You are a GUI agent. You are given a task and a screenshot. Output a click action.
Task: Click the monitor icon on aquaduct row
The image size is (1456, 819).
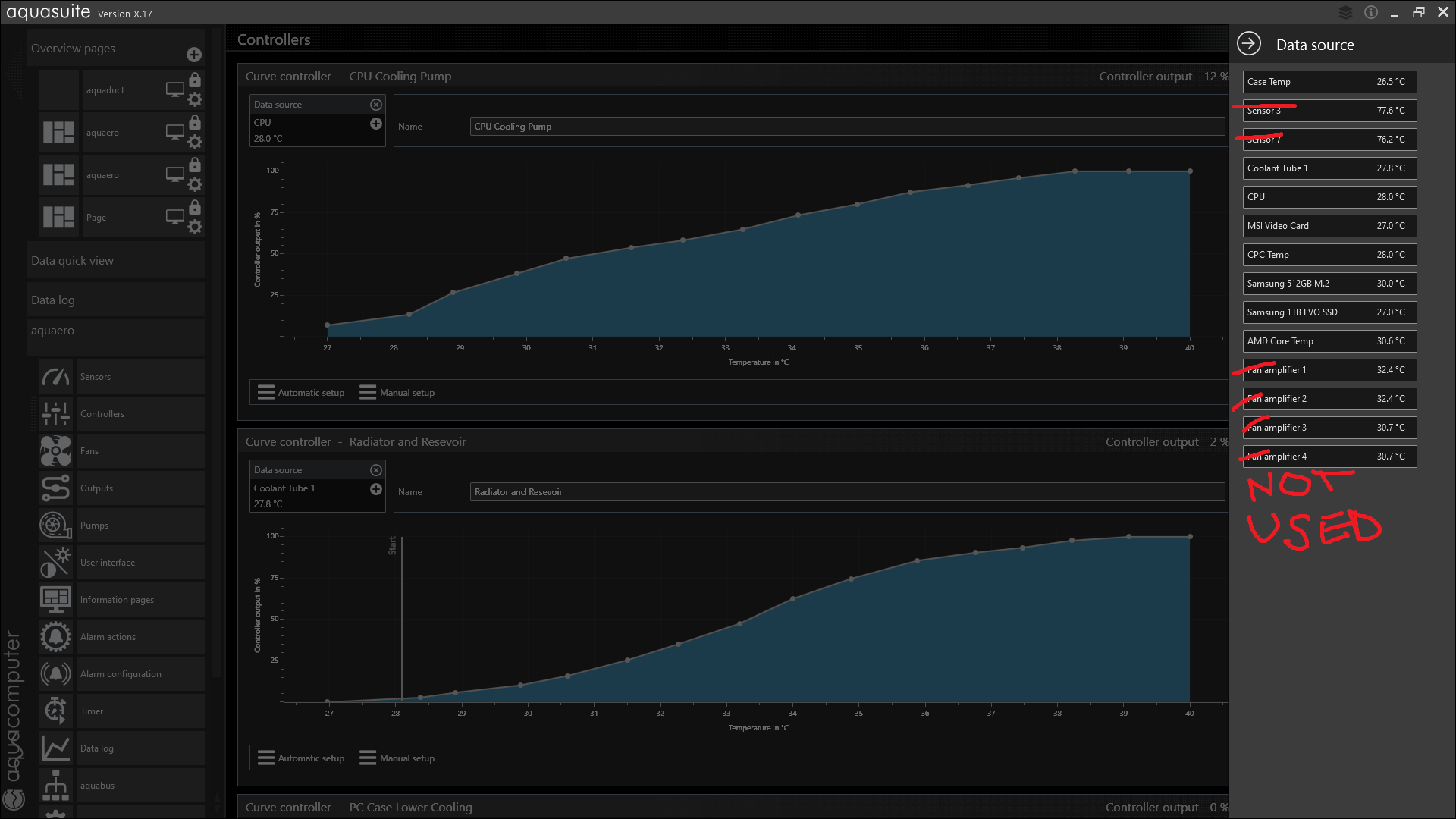coord(175,89)
